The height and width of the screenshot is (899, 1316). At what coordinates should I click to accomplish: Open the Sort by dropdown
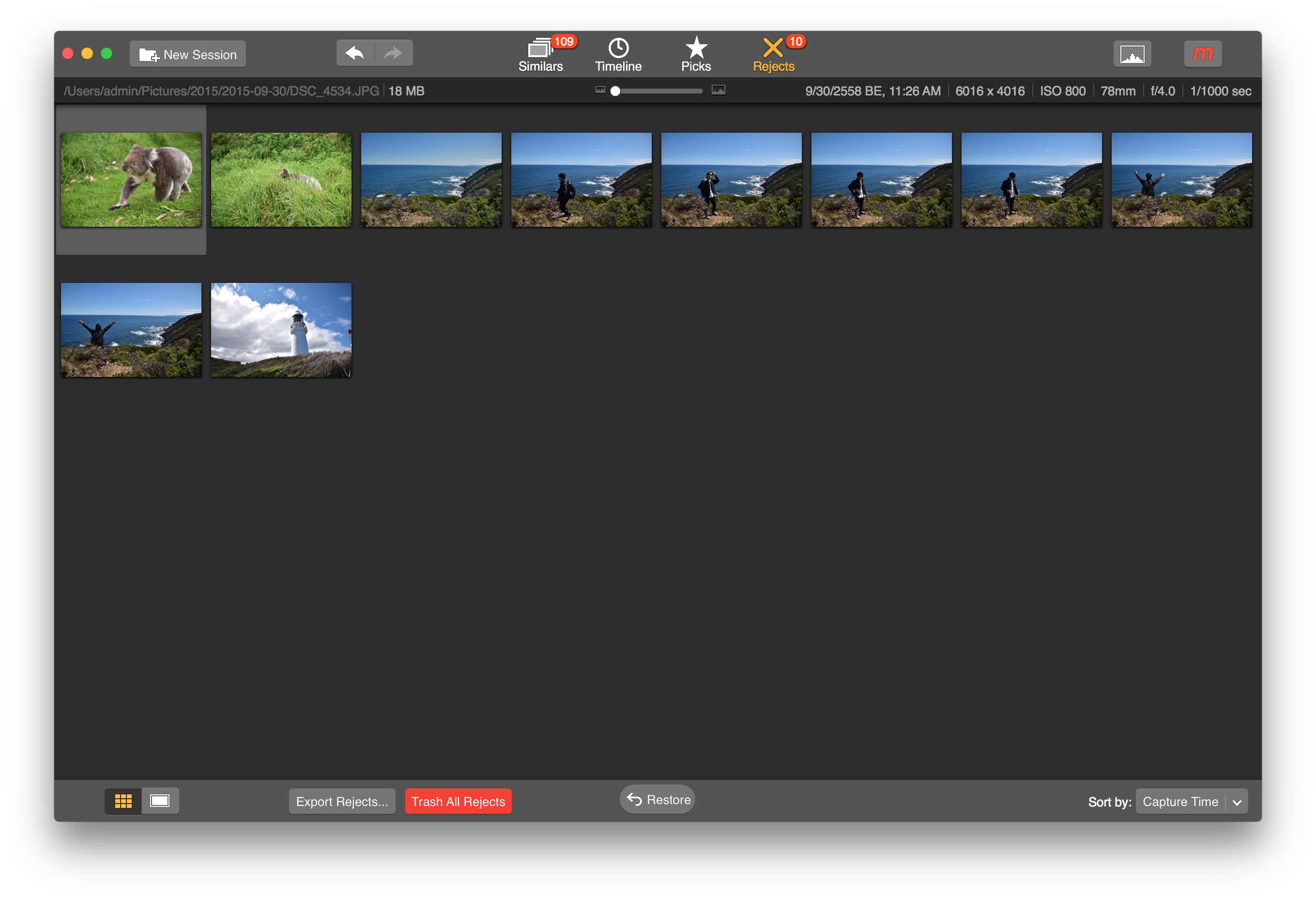[1238, 801]
